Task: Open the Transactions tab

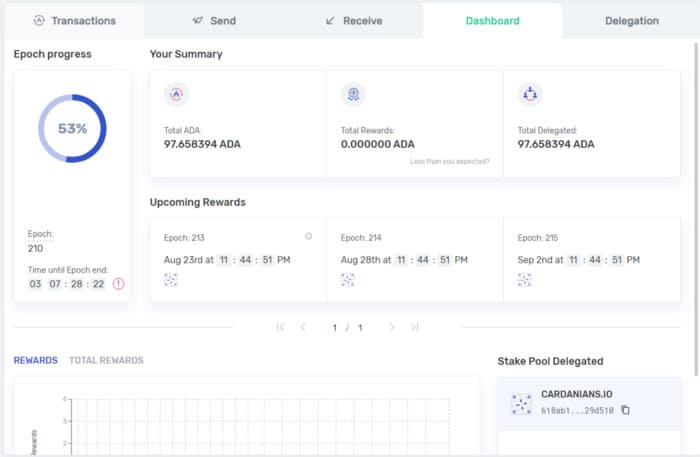Action: 74,21
